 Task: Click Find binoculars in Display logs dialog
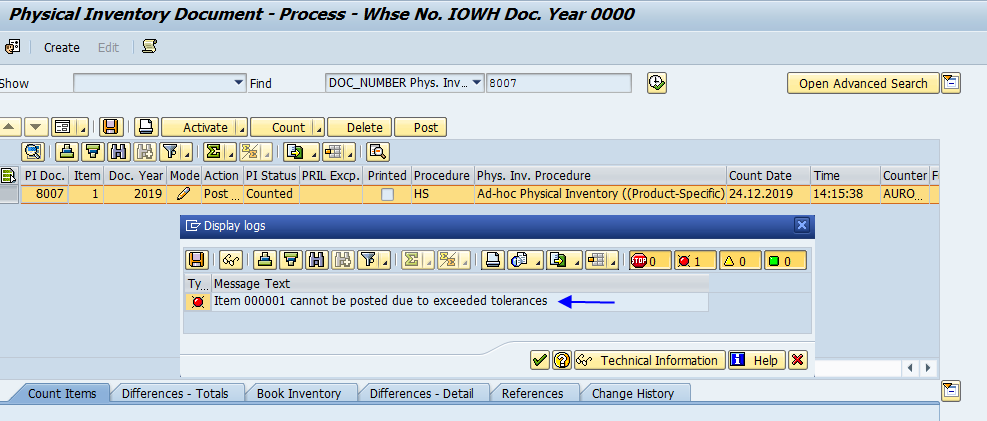click(316, 260)
